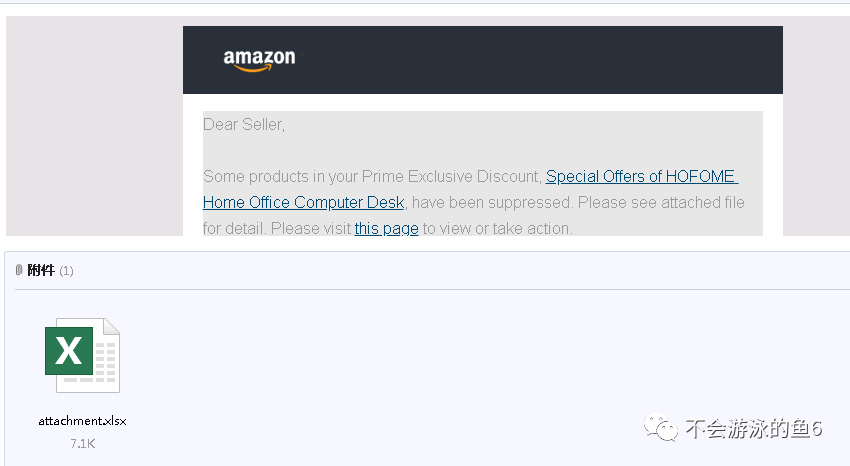Click the "to view or take action." text
850x466 pixels.
pyautogui.click(x=497, y=228)
